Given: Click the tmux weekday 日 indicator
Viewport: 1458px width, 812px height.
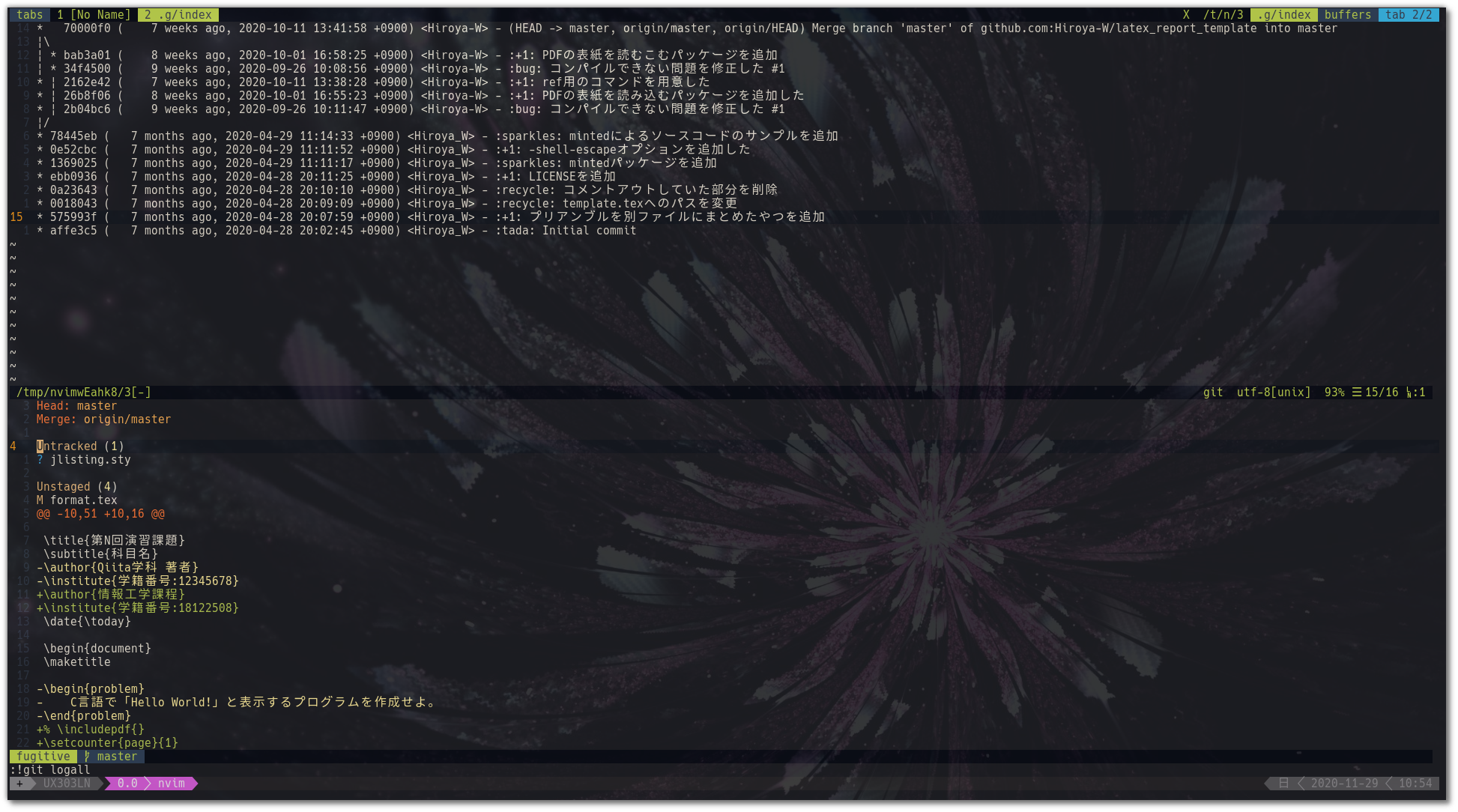Looking at the screenshot, I should tap(1283, 784).
